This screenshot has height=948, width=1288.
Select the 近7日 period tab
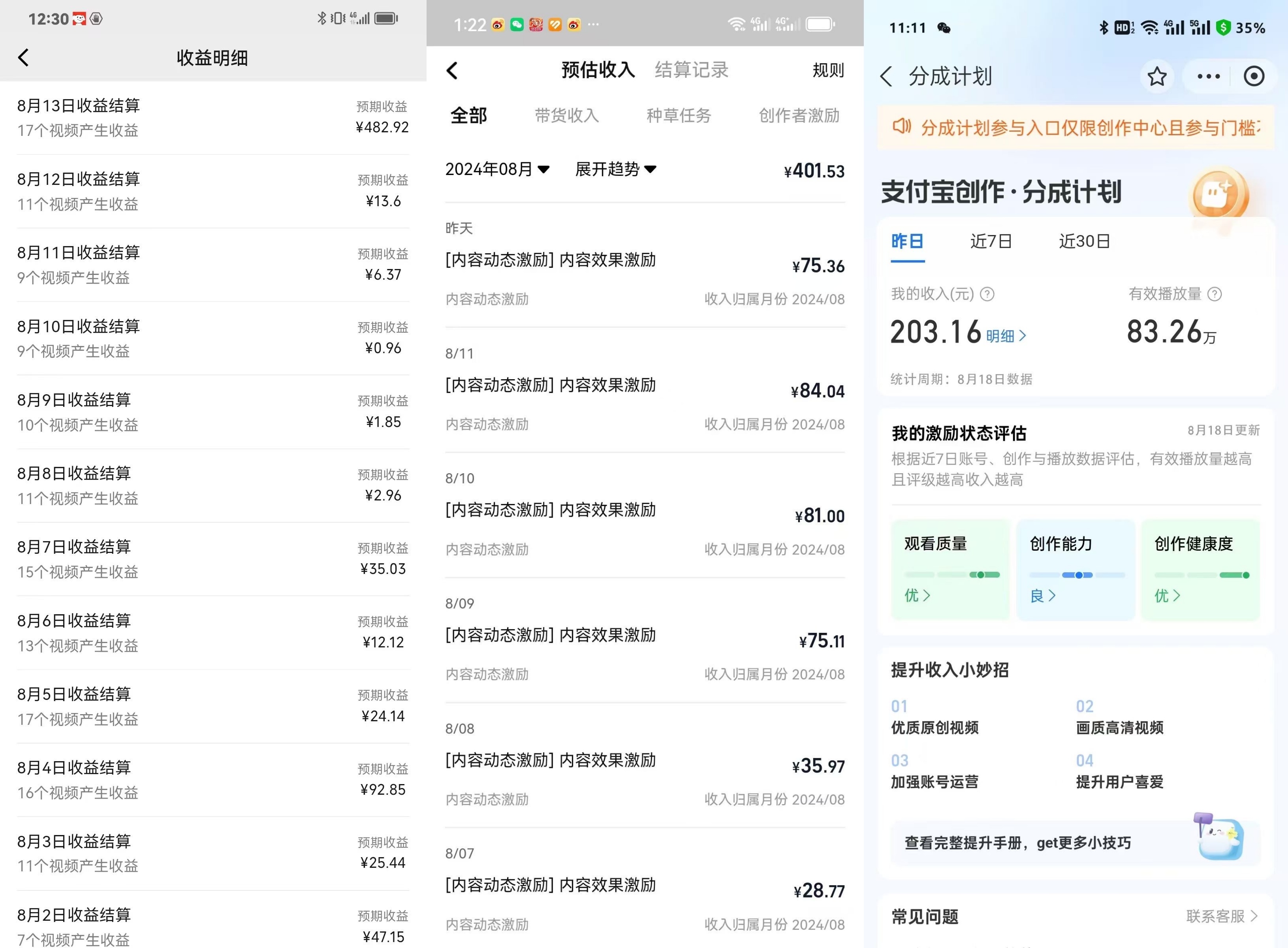pos(991,241)
